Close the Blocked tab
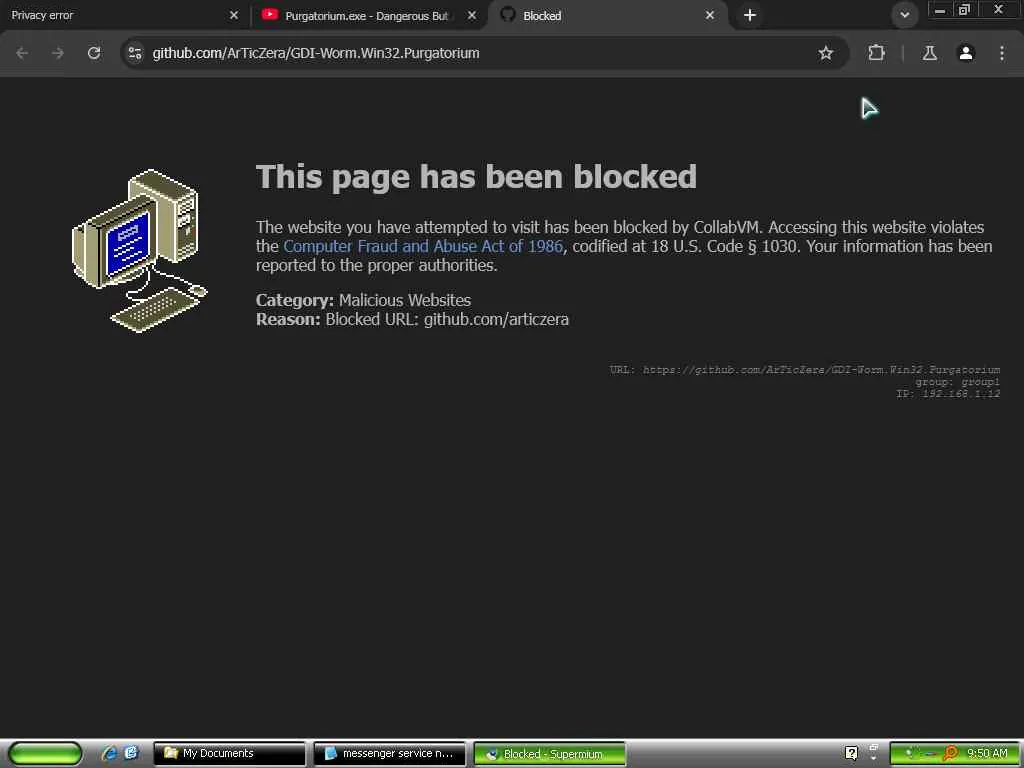 (710, 15)
